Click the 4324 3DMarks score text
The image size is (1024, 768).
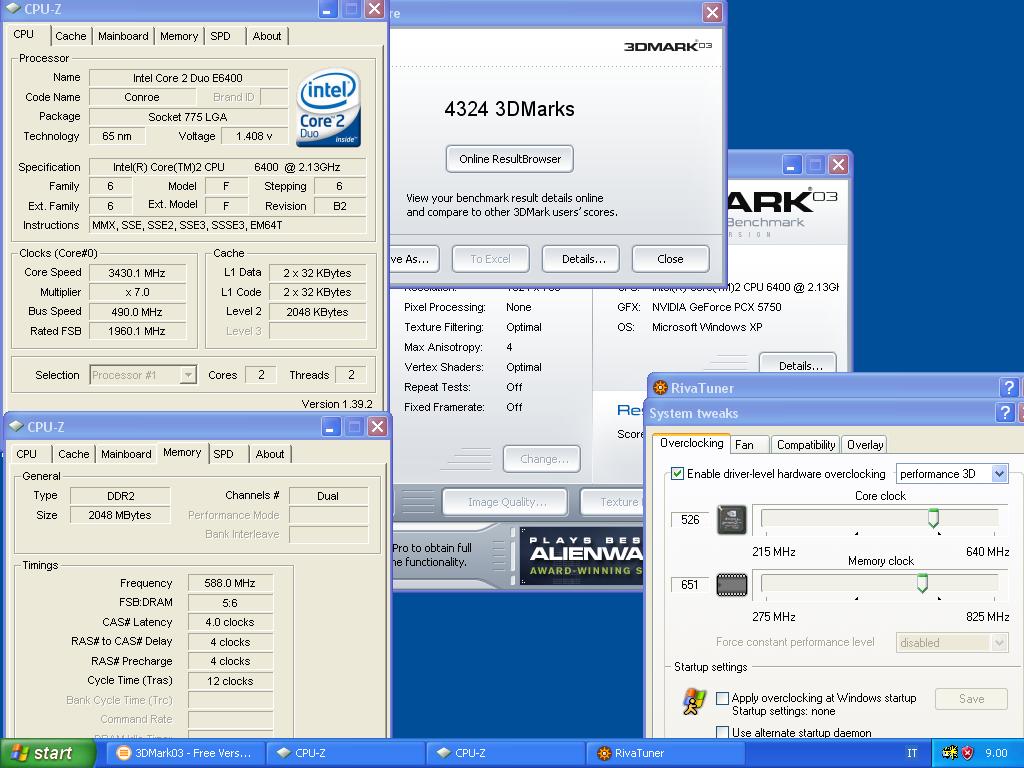509,108
